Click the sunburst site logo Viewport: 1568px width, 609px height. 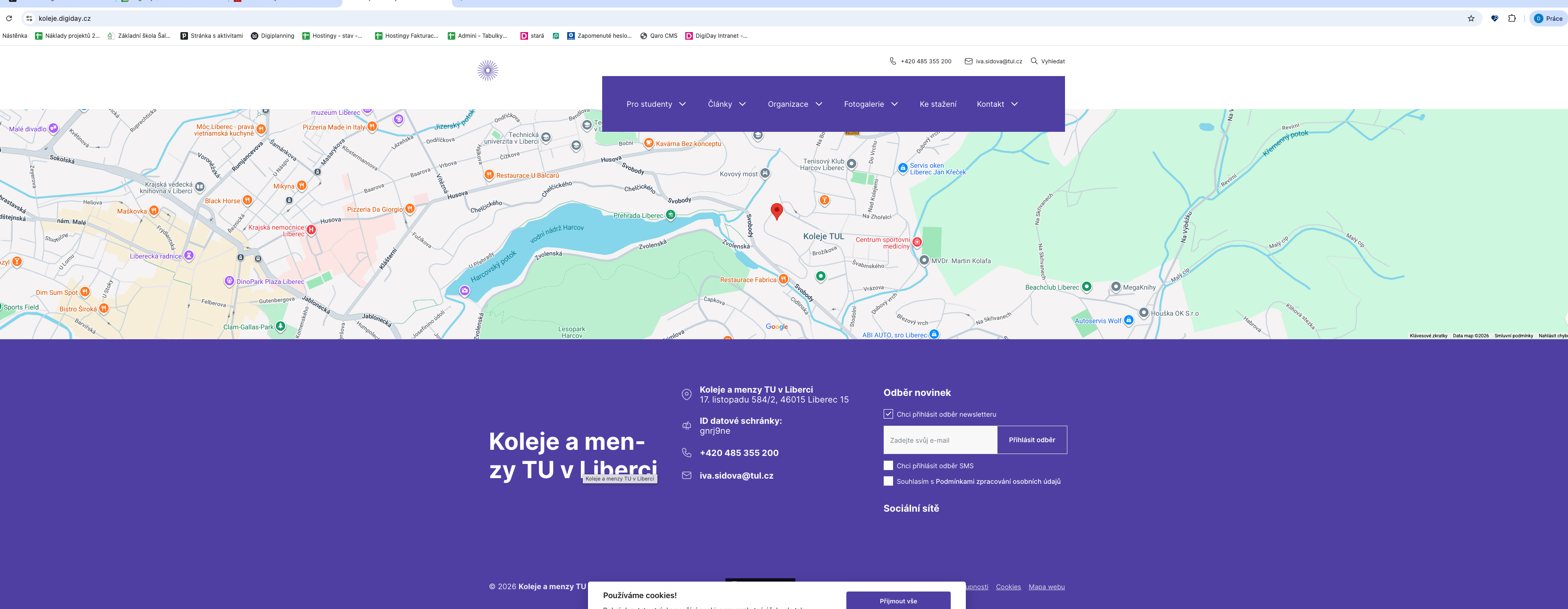[487, 71]
